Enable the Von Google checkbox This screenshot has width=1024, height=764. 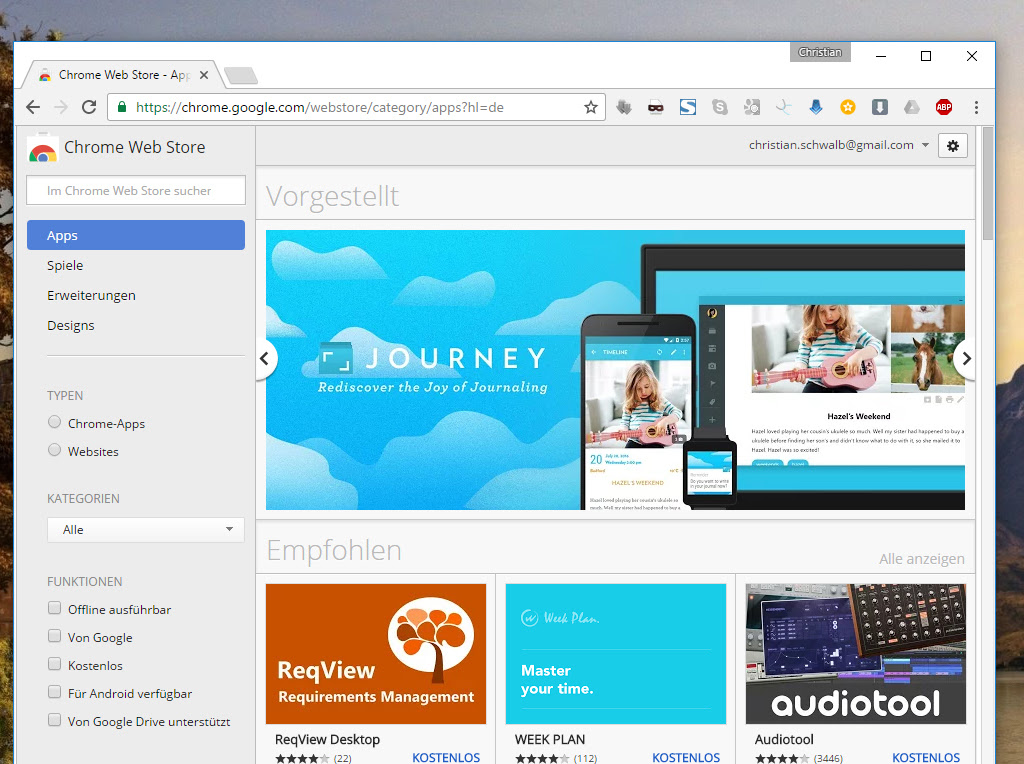click(54, 636)
